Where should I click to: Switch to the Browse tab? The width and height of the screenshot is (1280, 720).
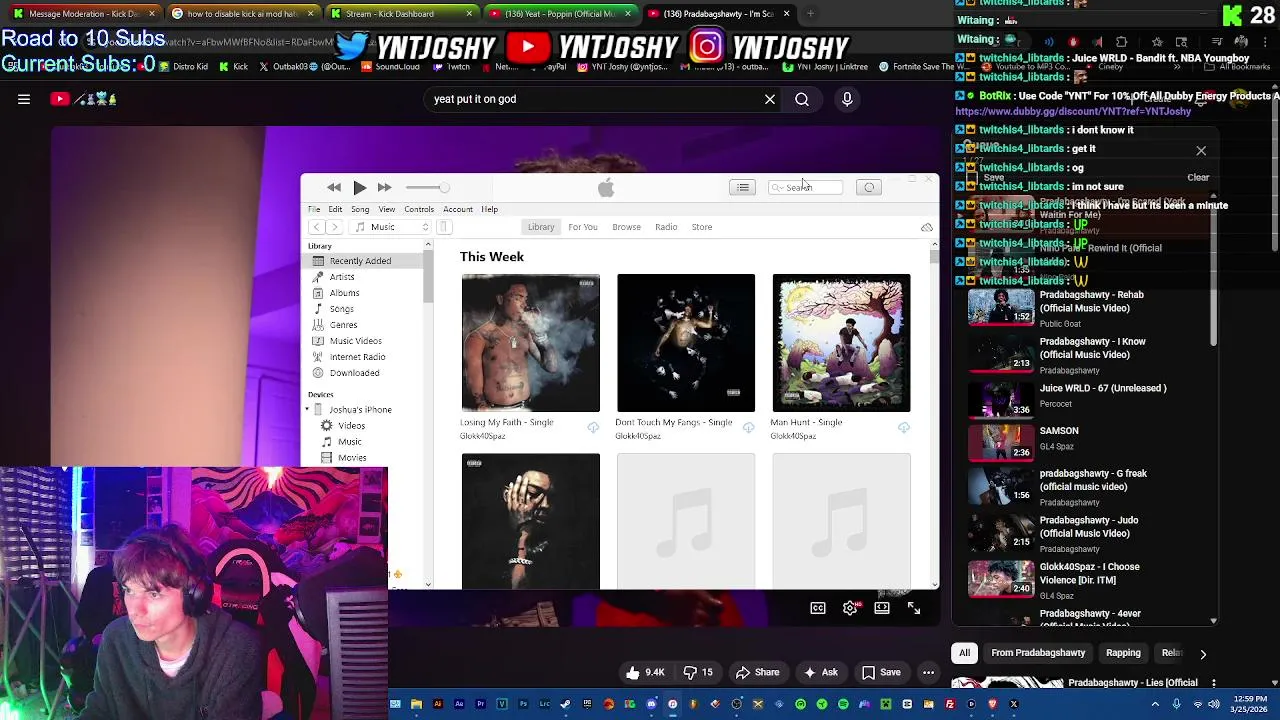pos(627,227)
